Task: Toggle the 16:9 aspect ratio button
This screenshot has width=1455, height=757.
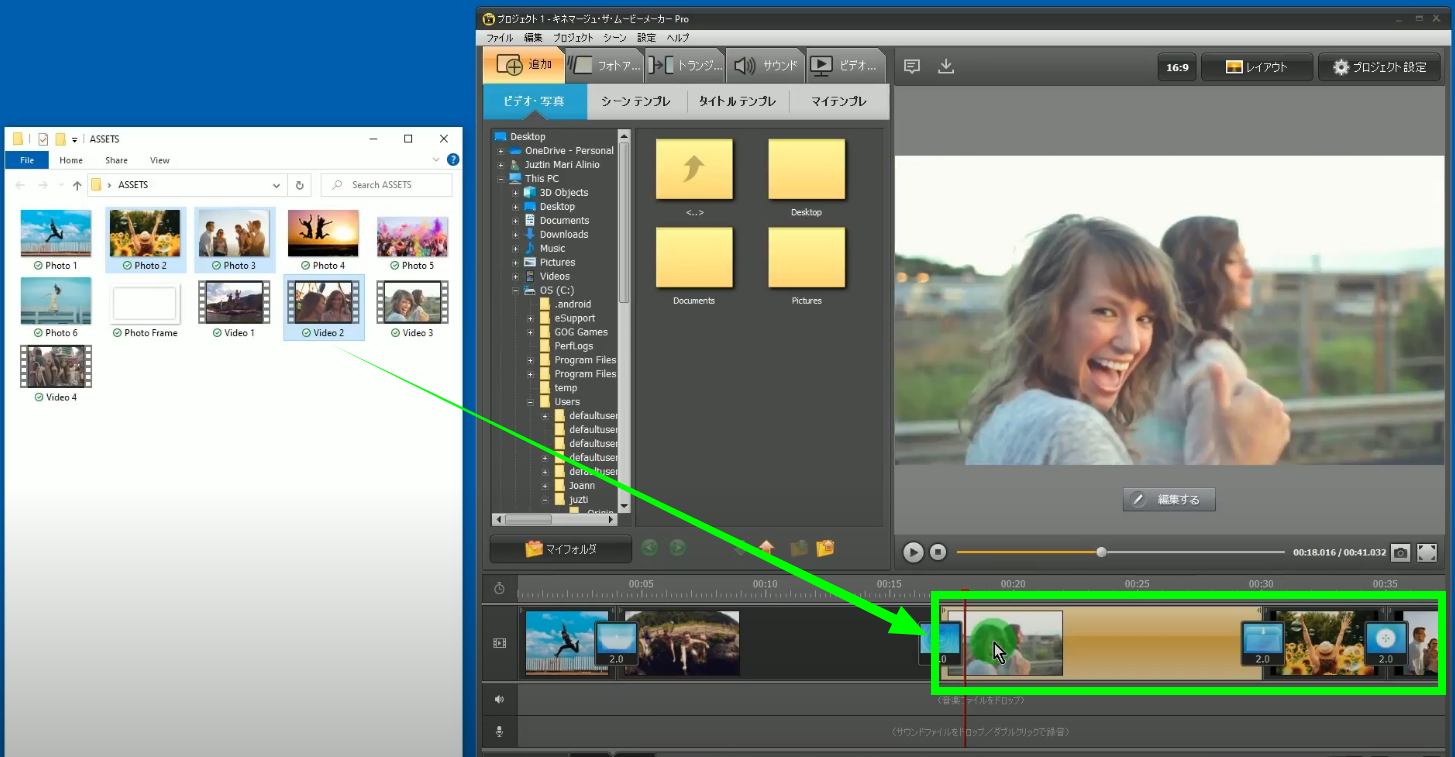Action: [1177, 68]
